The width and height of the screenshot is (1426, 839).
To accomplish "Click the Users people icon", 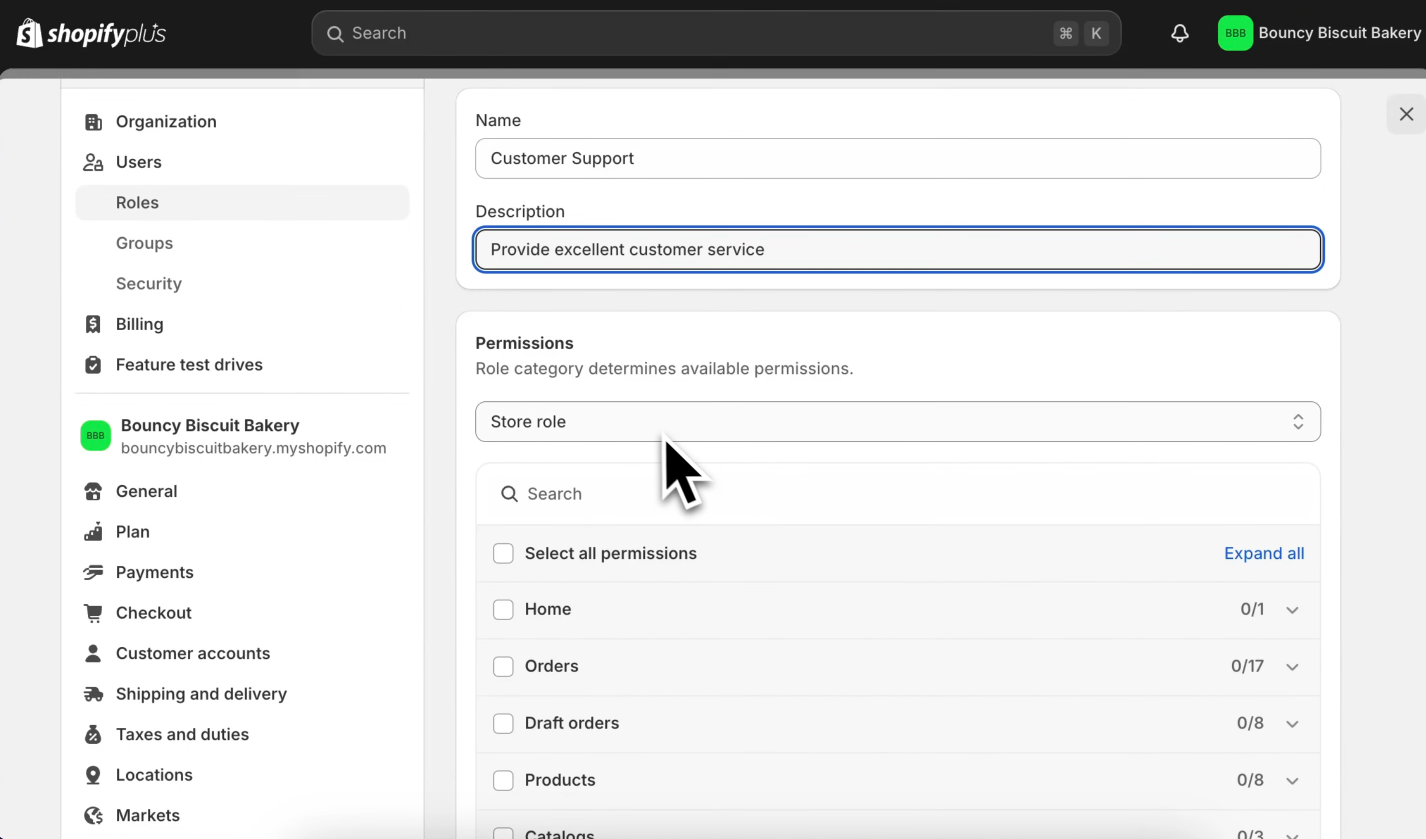I will 93,162.
